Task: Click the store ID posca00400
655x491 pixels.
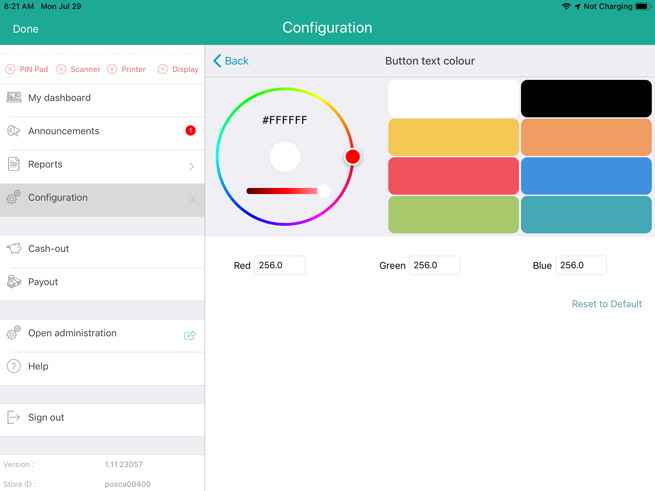Action: 127,484
